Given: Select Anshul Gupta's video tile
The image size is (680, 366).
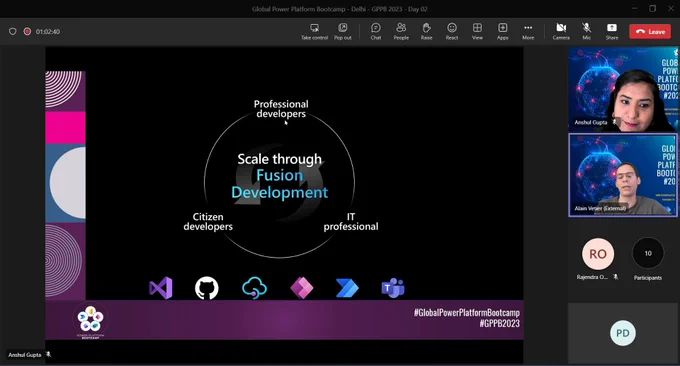Looking at the screenshot, I should 623,89.
